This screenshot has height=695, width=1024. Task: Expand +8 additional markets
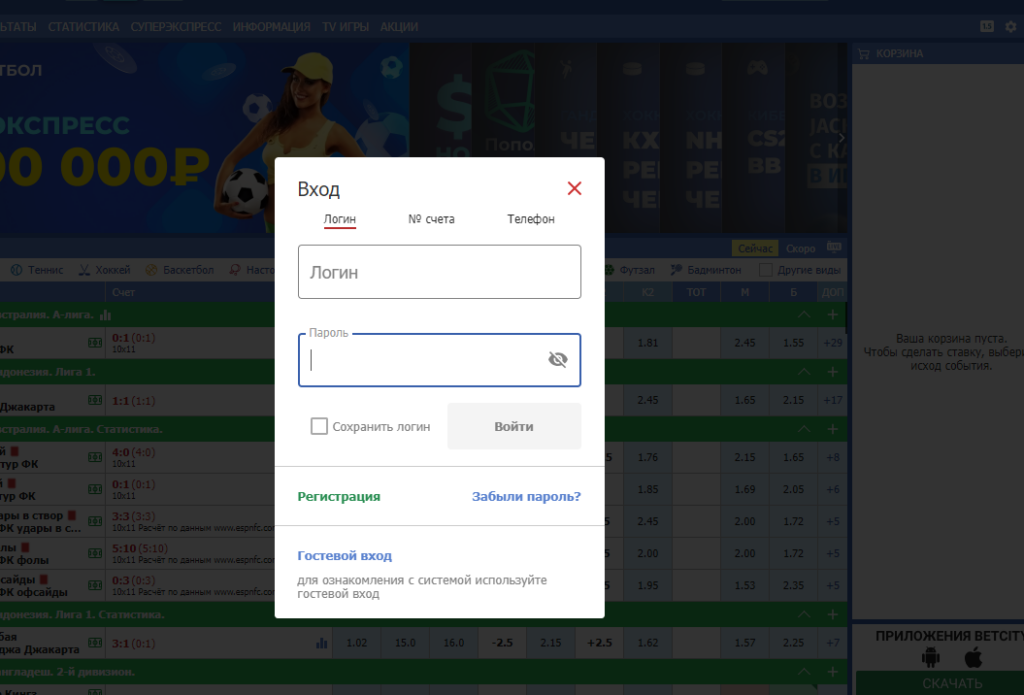(833, 457)
